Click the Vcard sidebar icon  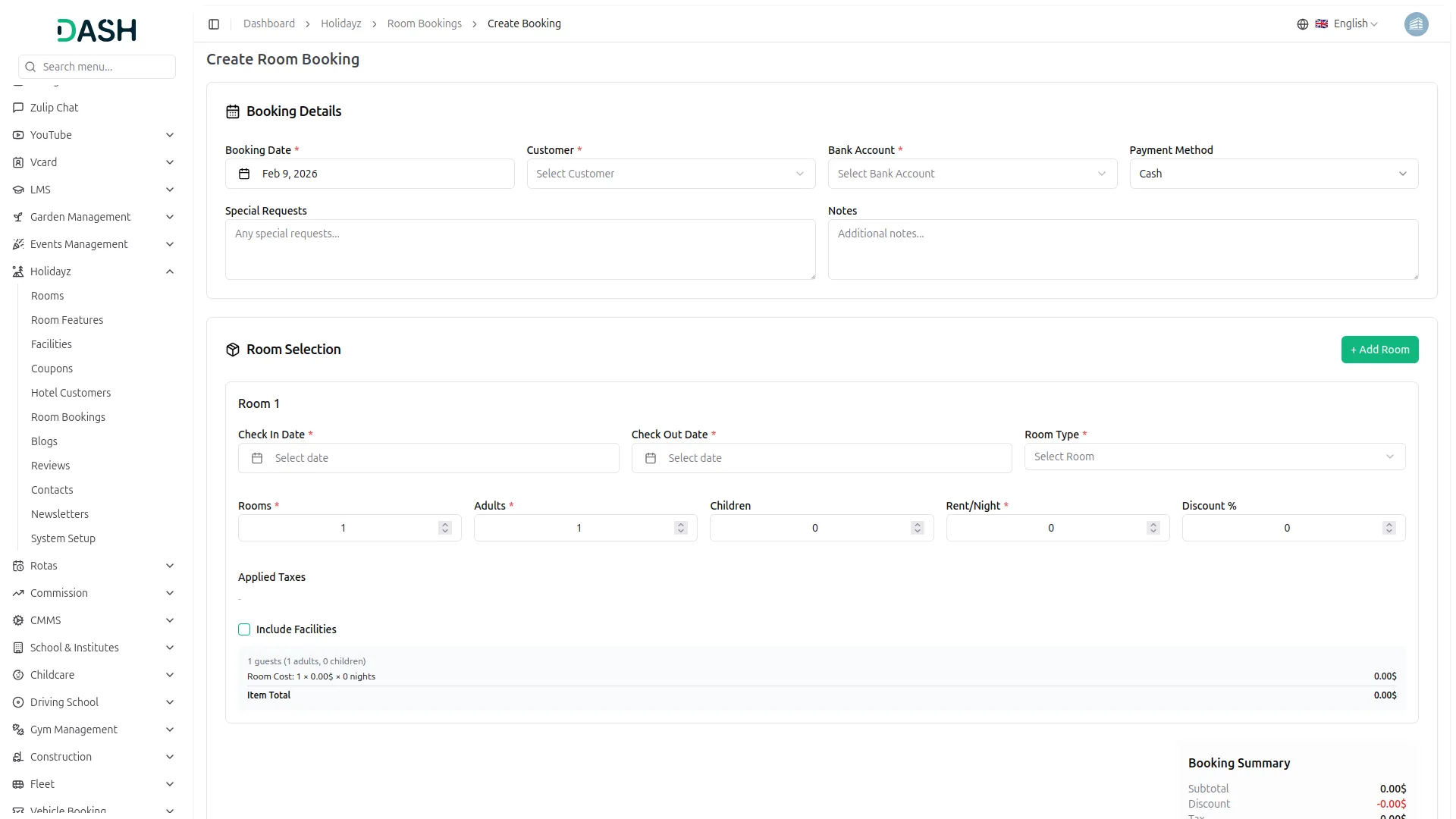(x=18, y=162)
